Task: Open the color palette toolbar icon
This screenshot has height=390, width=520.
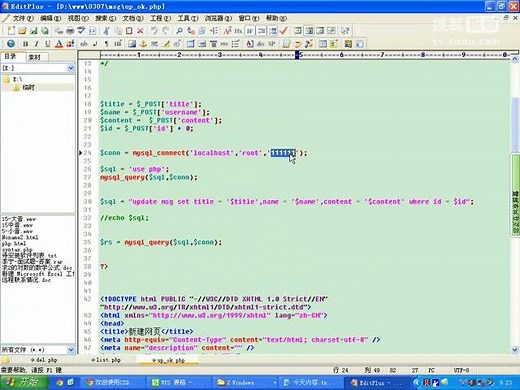Action: tap(70, 44)
